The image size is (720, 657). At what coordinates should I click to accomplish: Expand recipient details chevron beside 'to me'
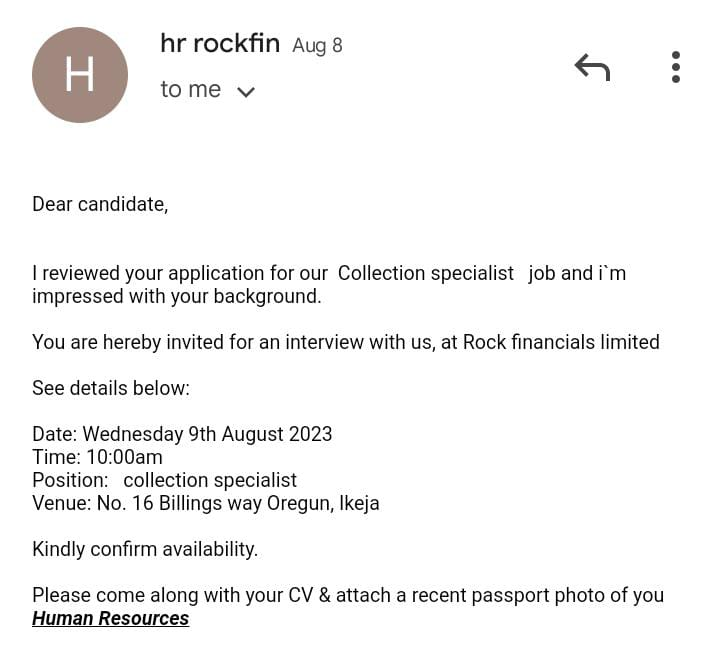246,92
